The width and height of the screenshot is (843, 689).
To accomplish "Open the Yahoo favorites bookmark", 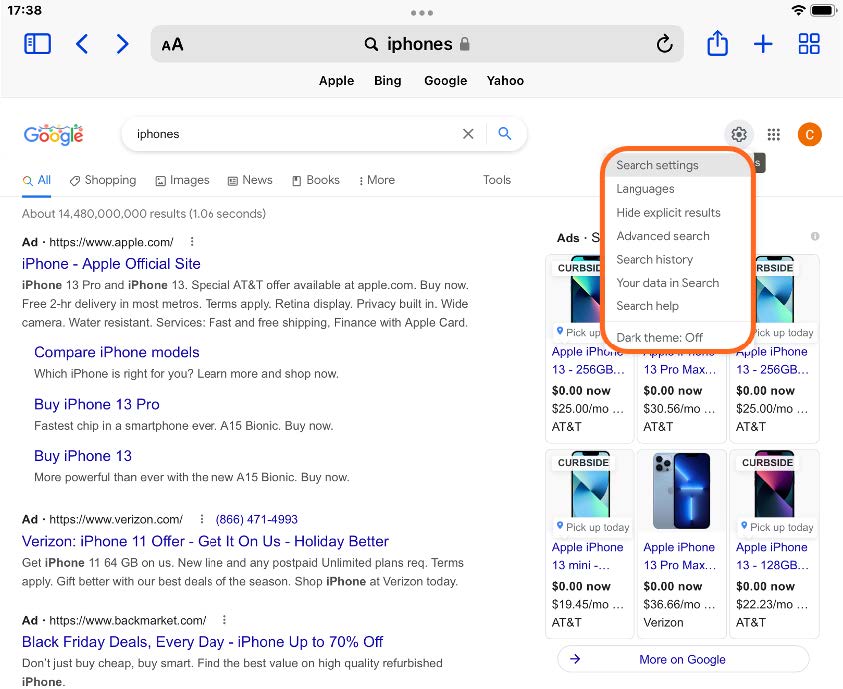I will click(505, 81).
